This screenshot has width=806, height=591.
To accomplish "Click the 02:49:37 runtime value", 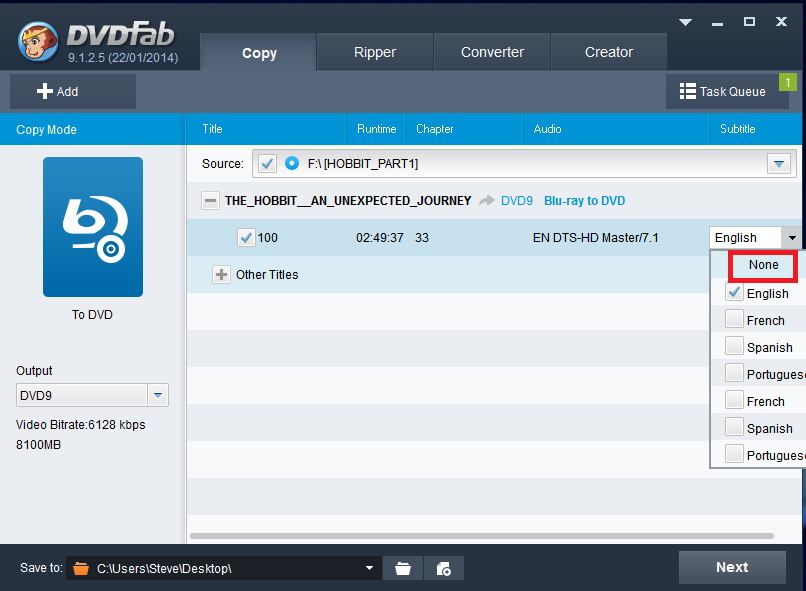I will (379, 238).
